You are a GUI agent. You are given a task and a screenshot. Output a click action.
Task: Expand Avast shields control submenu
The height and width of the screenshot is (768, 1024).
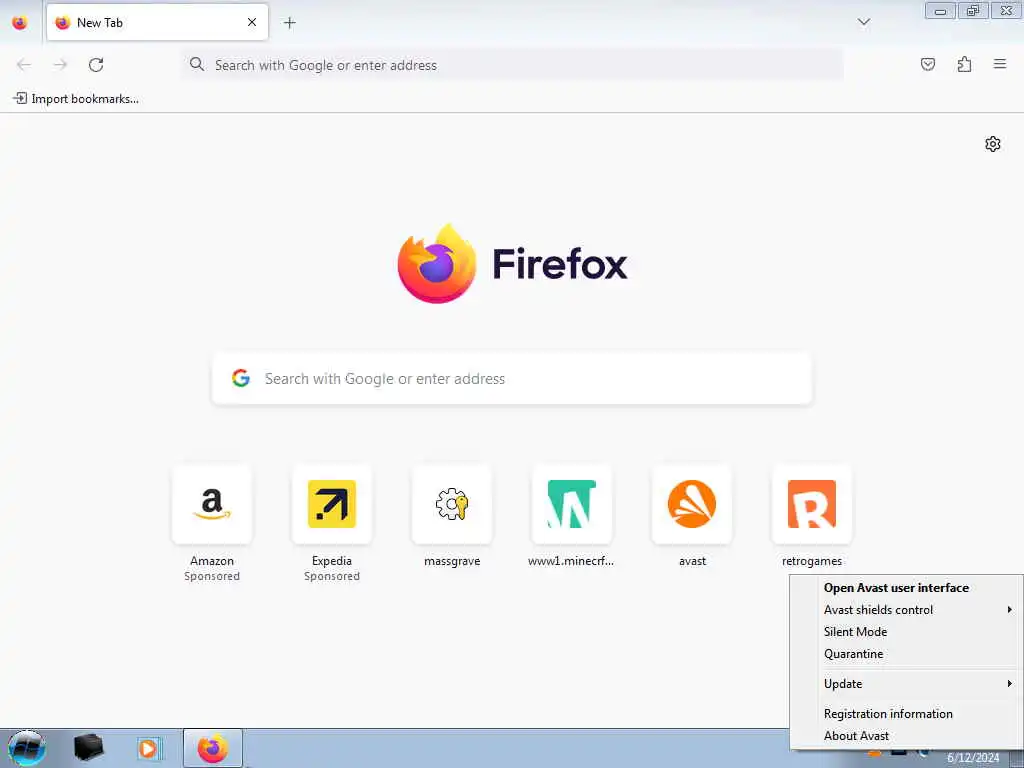pyautogui.click(x=906, y=610)
